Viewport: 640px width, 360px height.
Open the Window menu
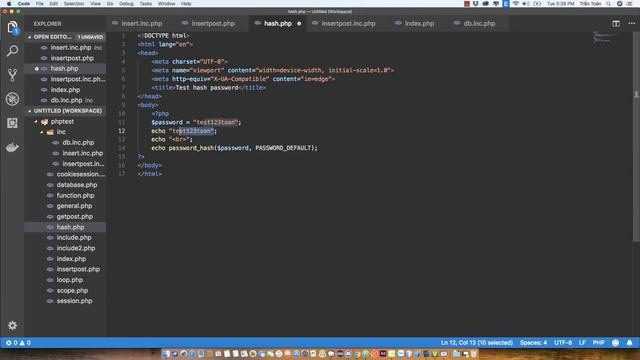tap(167, 4)
